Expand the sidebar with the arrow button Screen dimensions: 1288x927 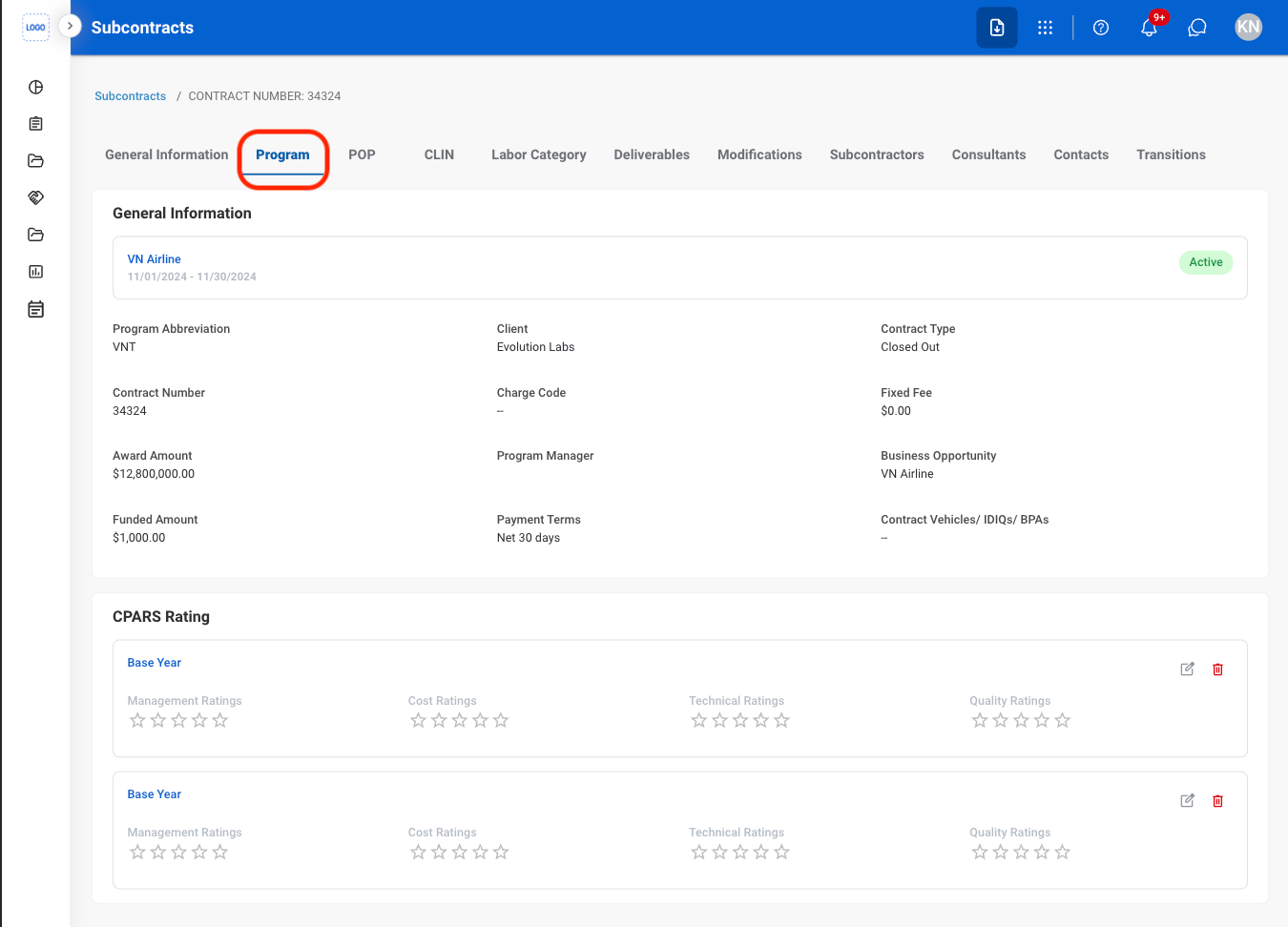[70, 26]
